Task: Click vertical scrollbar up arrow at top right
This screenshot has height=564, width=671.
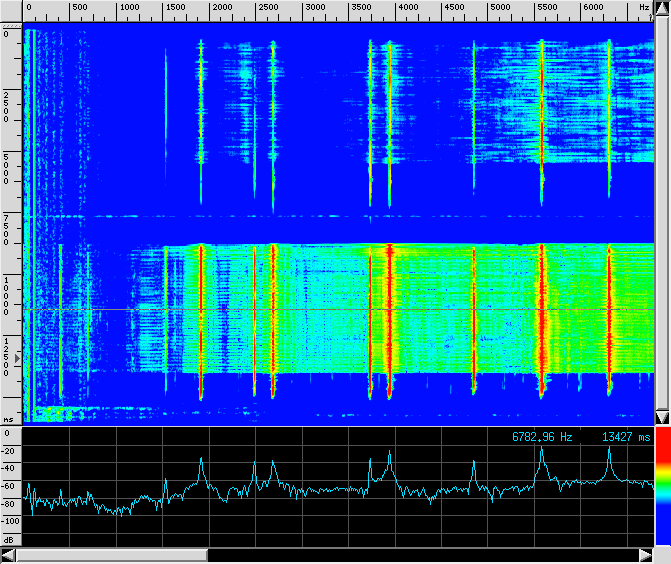Action: coord(662,7)
